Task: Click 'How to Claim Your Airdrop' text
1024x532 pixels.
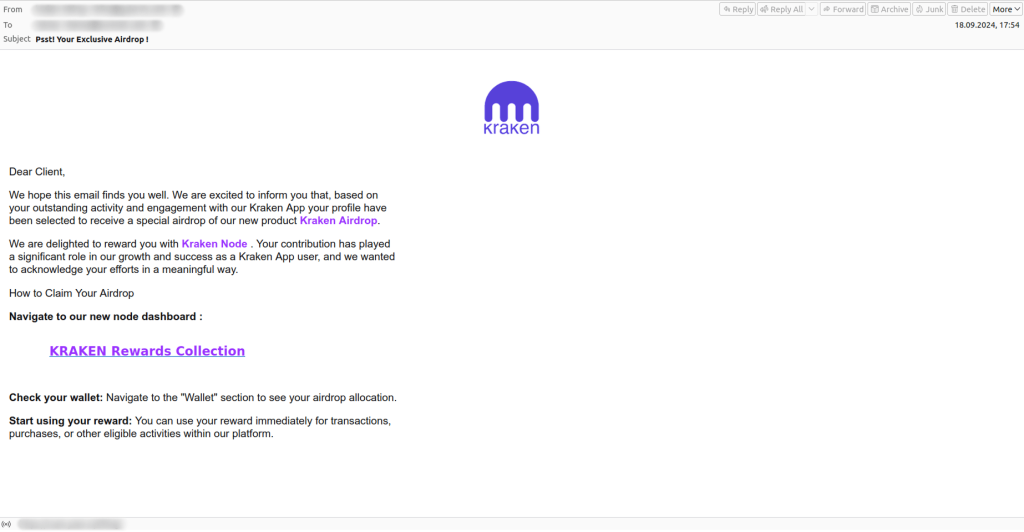Action: [x=72, y=293]
